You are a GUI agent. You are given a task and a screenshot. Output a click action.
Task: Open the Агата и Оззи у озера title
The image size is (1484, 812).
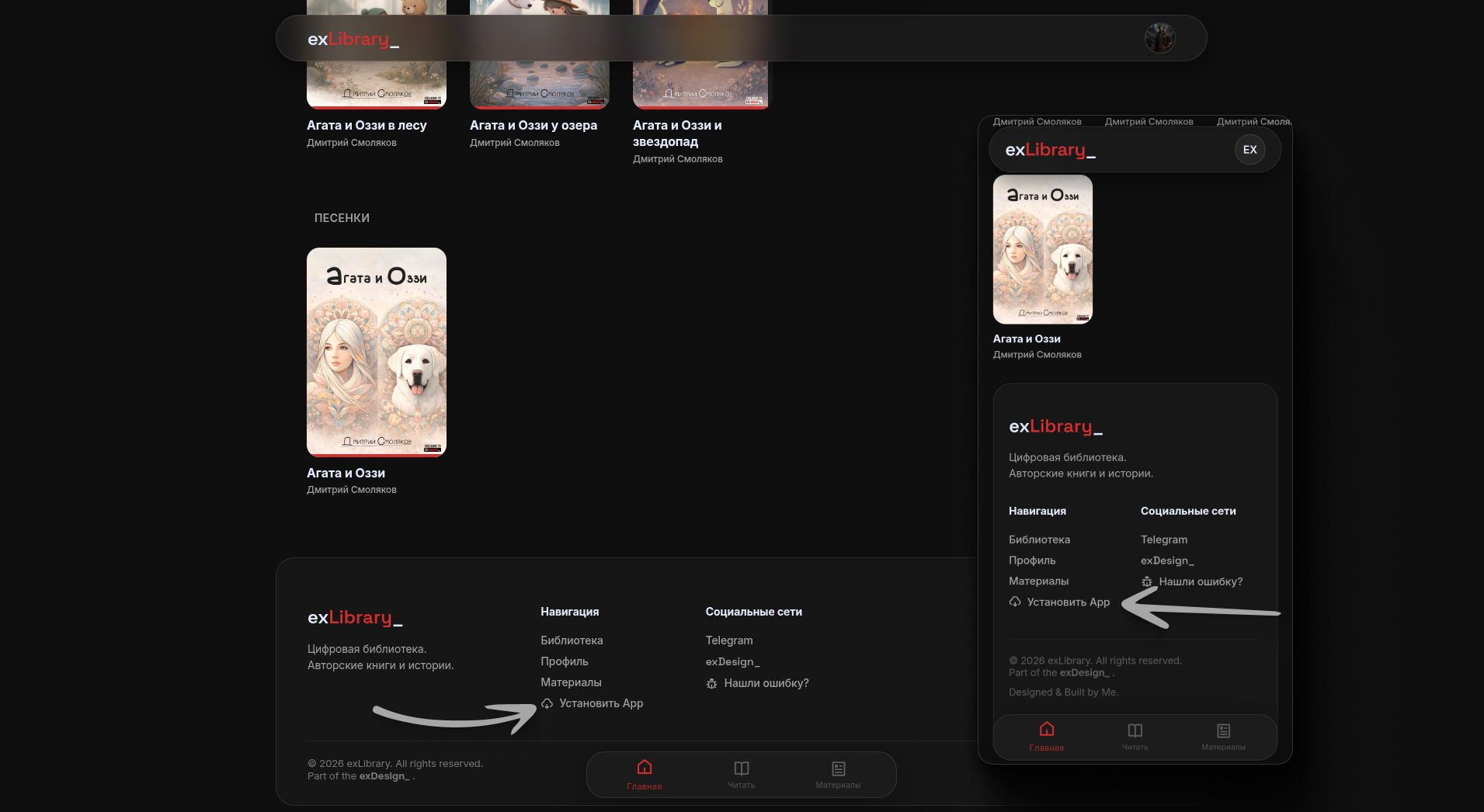point(533,125)
